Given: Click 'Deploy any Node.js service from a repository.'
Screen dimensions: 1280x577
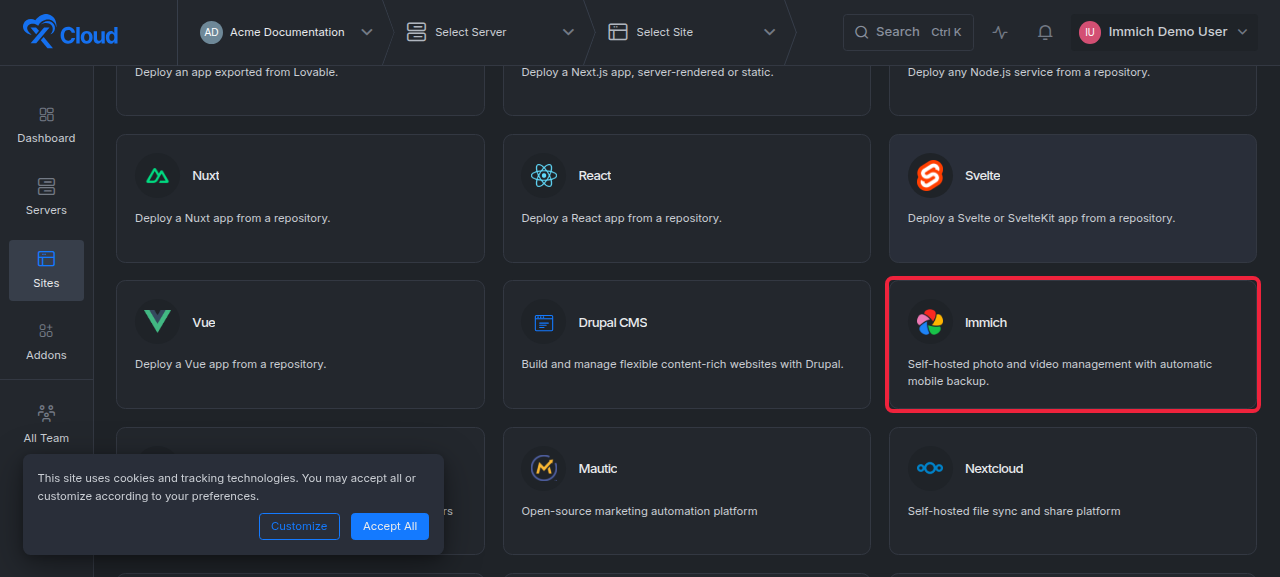Looking at the screenshot, I should 1029,72.
